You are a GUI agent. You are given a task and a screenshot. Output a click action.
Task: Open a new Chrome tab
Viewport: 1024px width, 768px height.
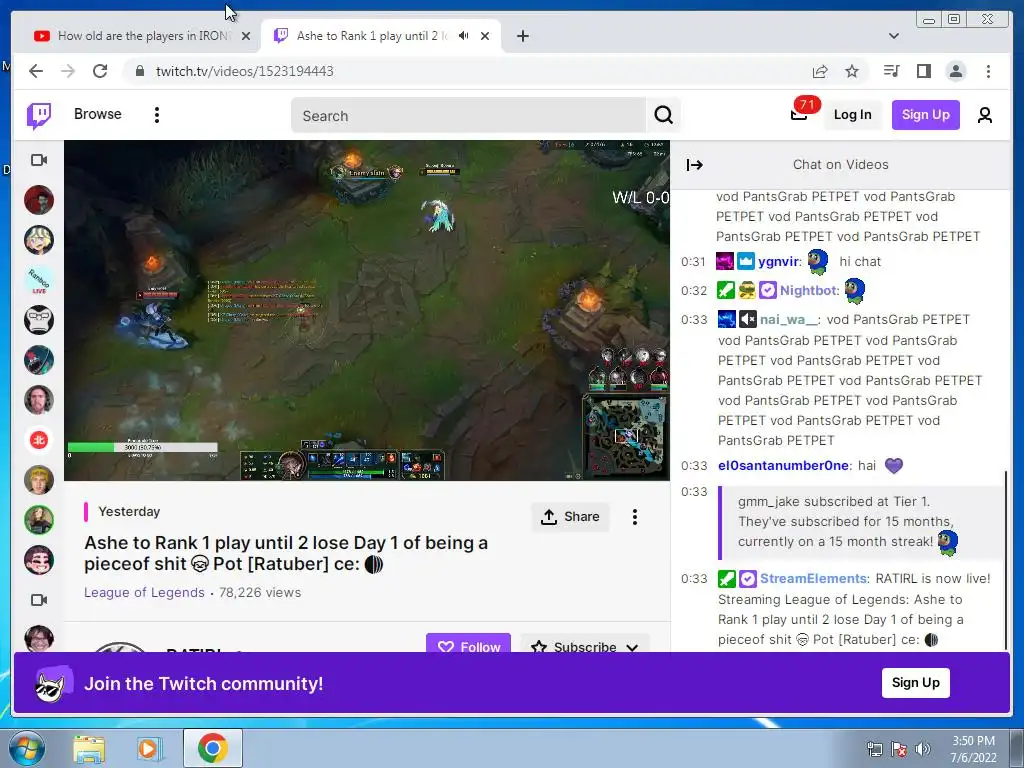pos(522,36)
